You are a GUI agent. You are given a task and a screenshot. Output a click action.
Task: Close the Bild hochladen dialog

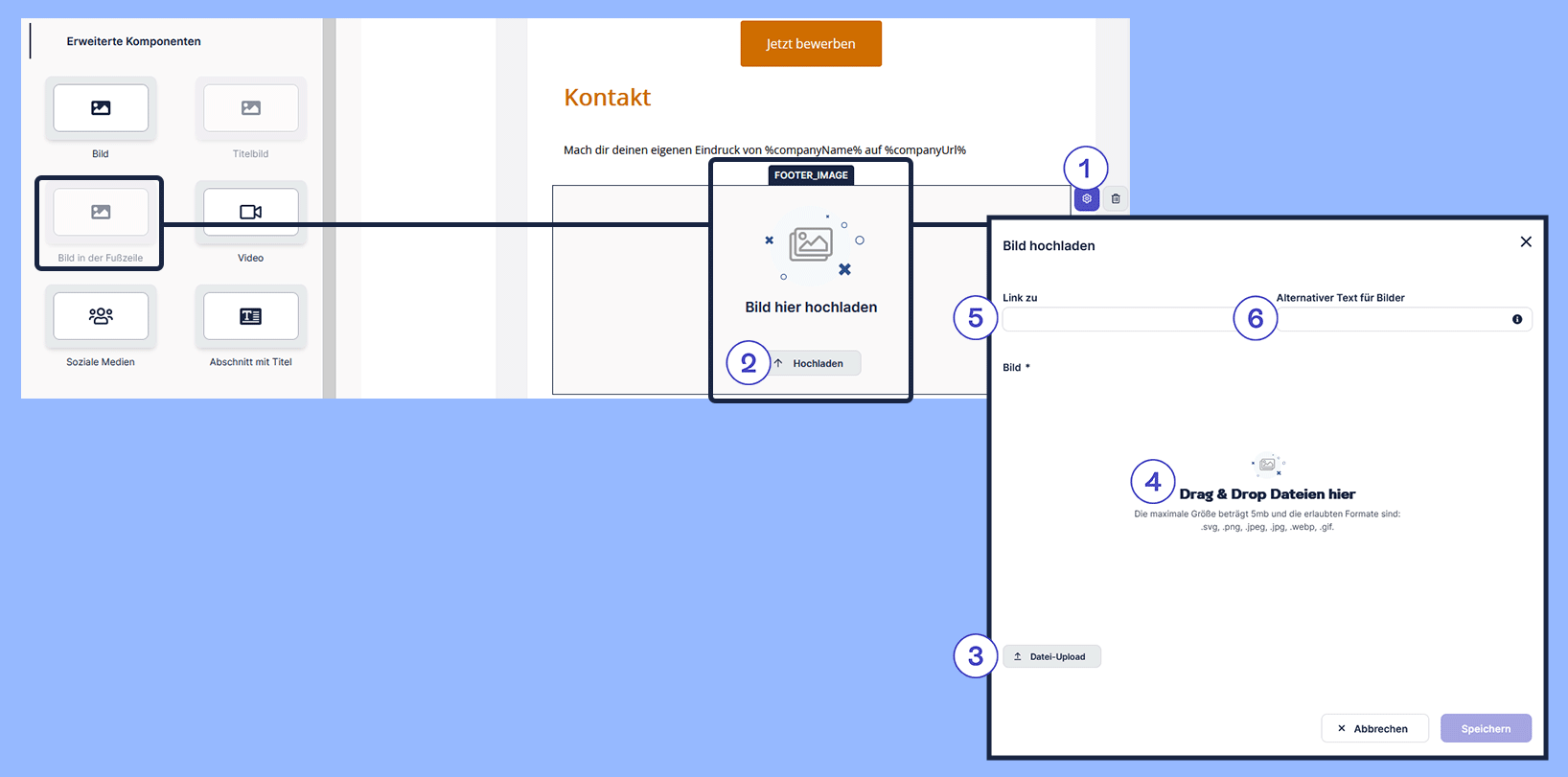pyautogui.click(x=1526, y=242)
